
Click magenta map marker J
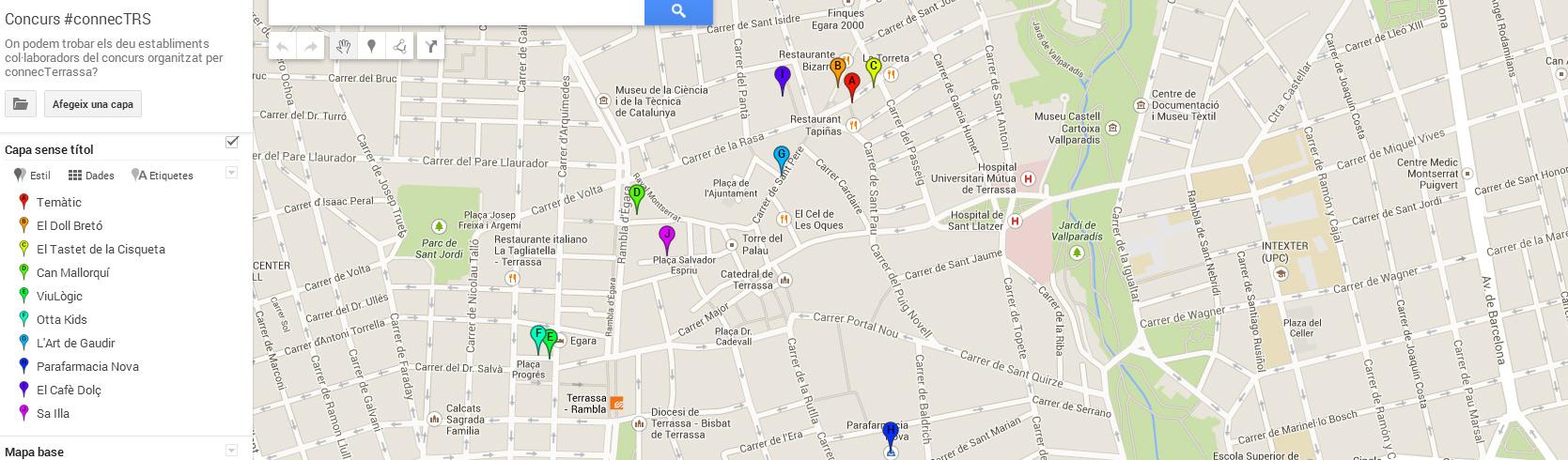[x=667, y=239]
